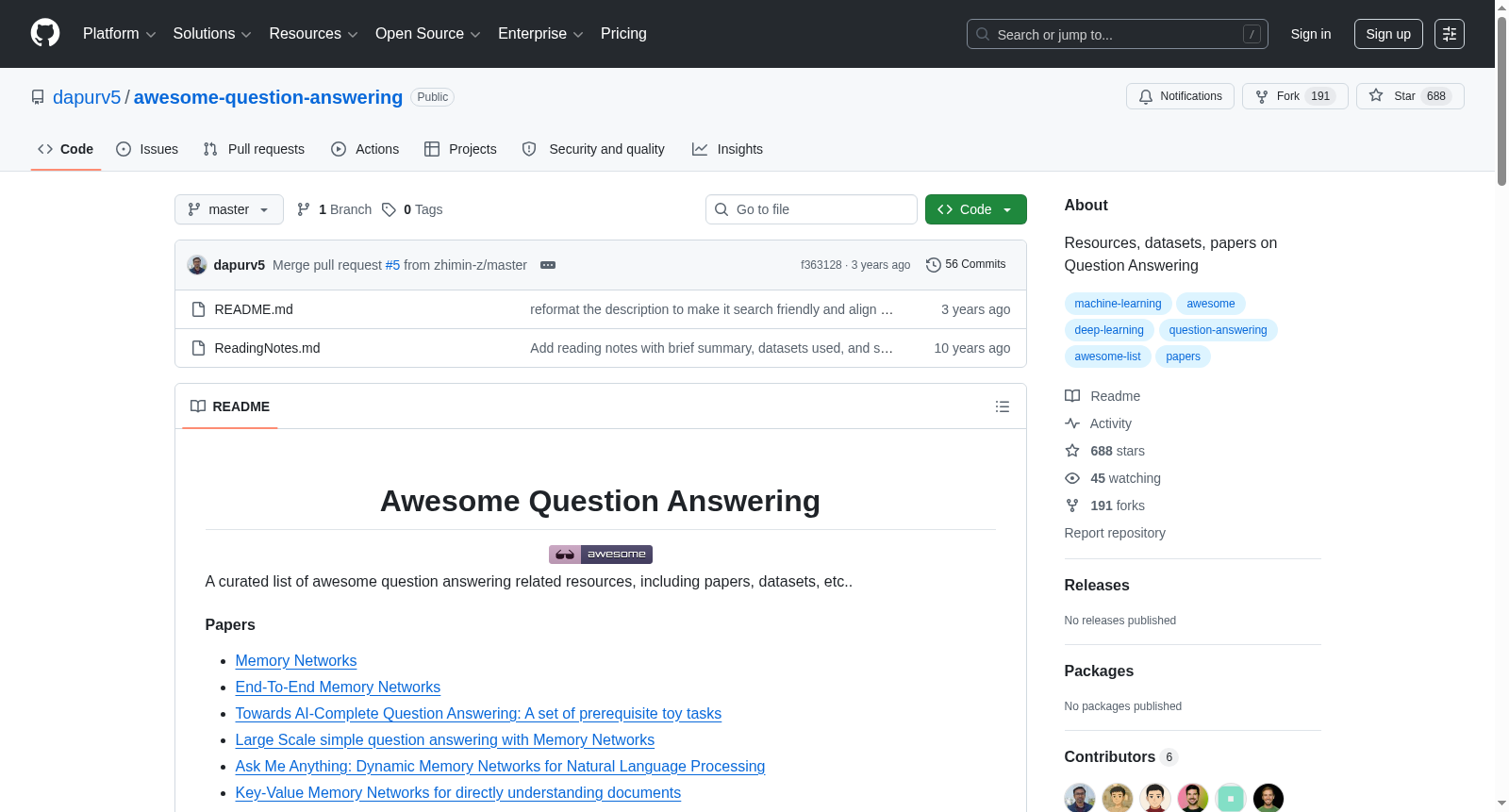This screenshot has width=1509, height=812.
Task: Open the README.md file
Action: click(x=254, y=309)
